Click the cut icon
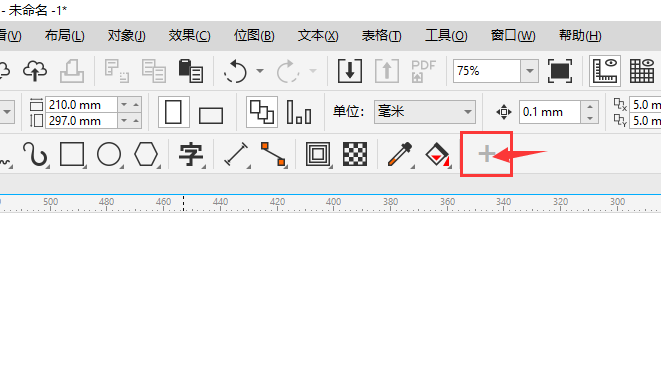The width and height of the screenshot is (661, 388). pos(116,70)
